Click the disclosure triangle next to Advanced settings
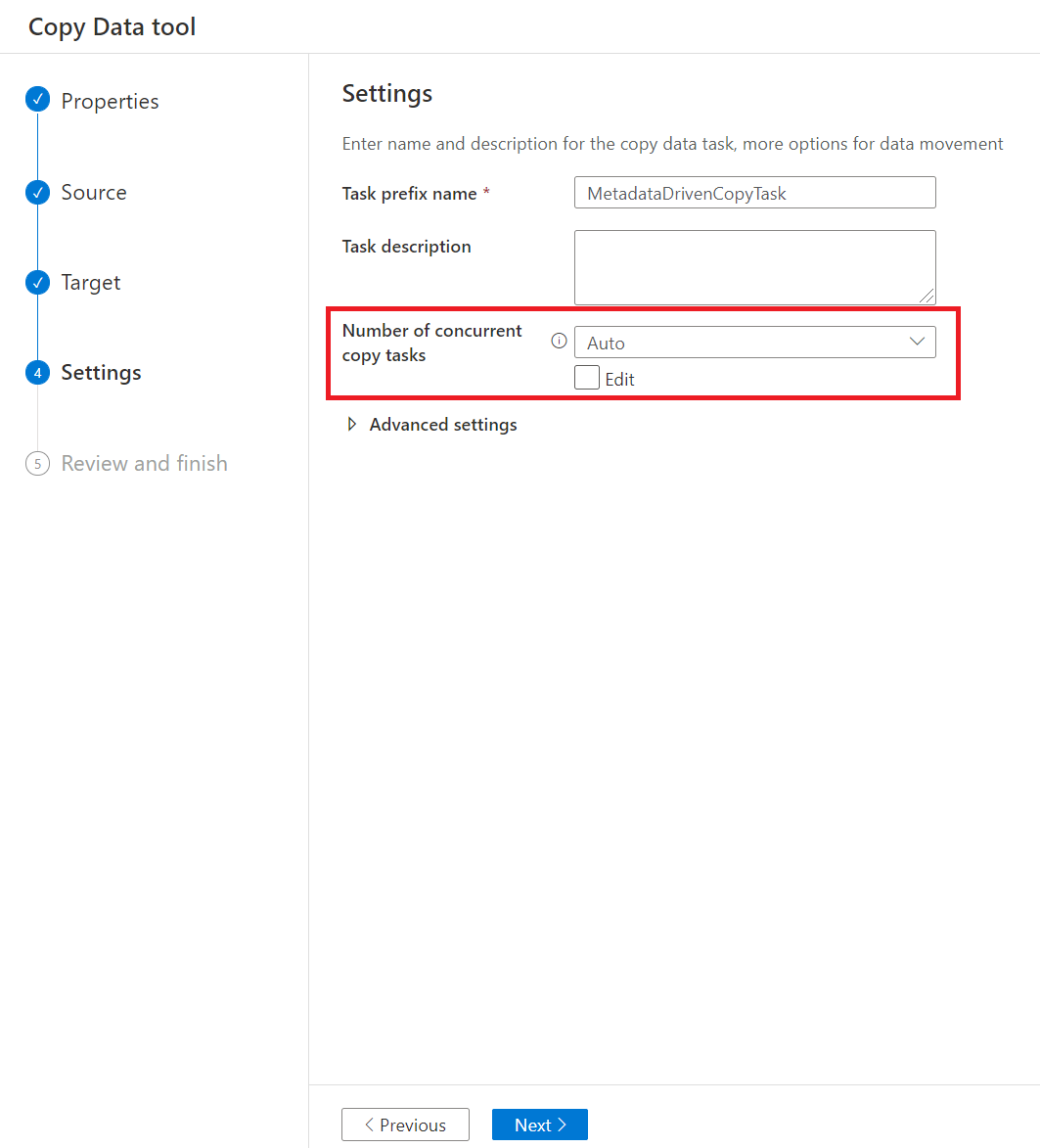Image resolution: width=1040 pixels, height=1148 pixels. coord(352,424)
